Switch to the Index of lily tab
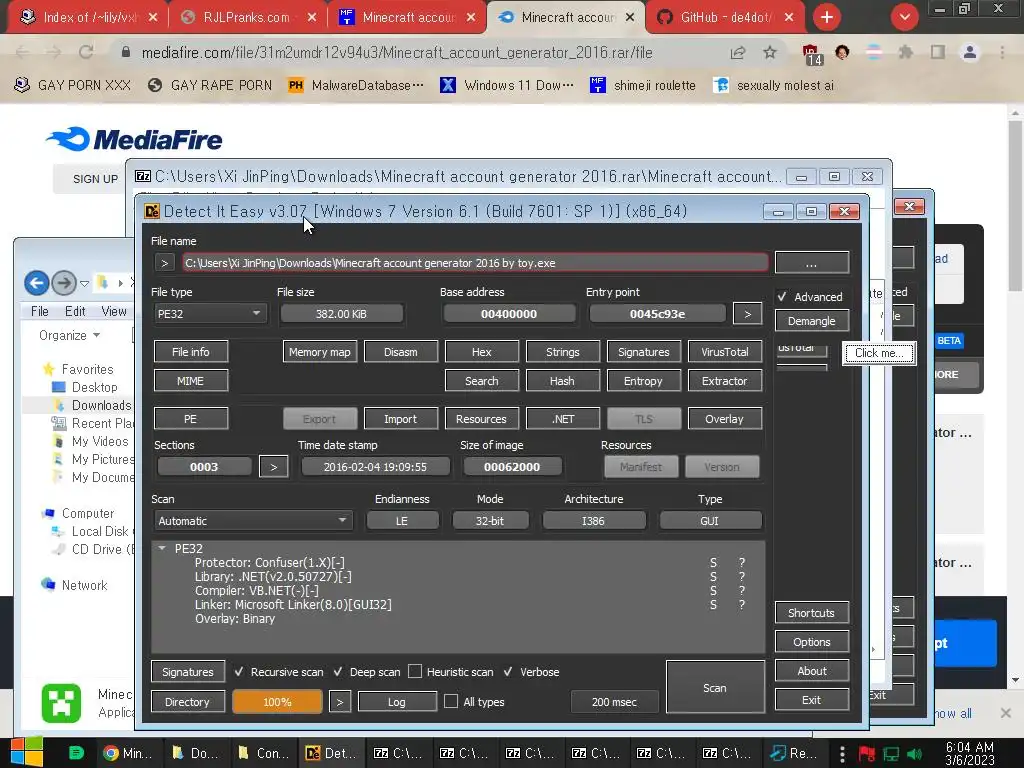Screen dimensions: 1024x768 [x=88, y=17]
